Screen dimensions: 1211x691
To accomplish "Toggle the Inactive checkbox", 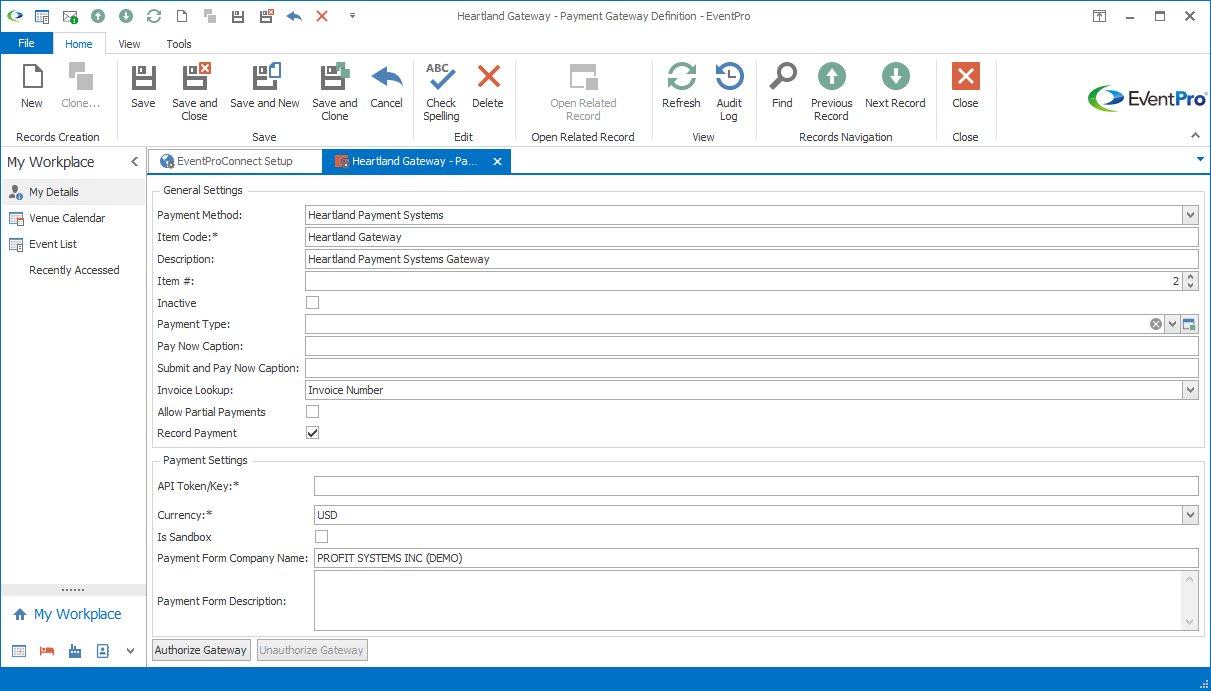I will (312, 302).
